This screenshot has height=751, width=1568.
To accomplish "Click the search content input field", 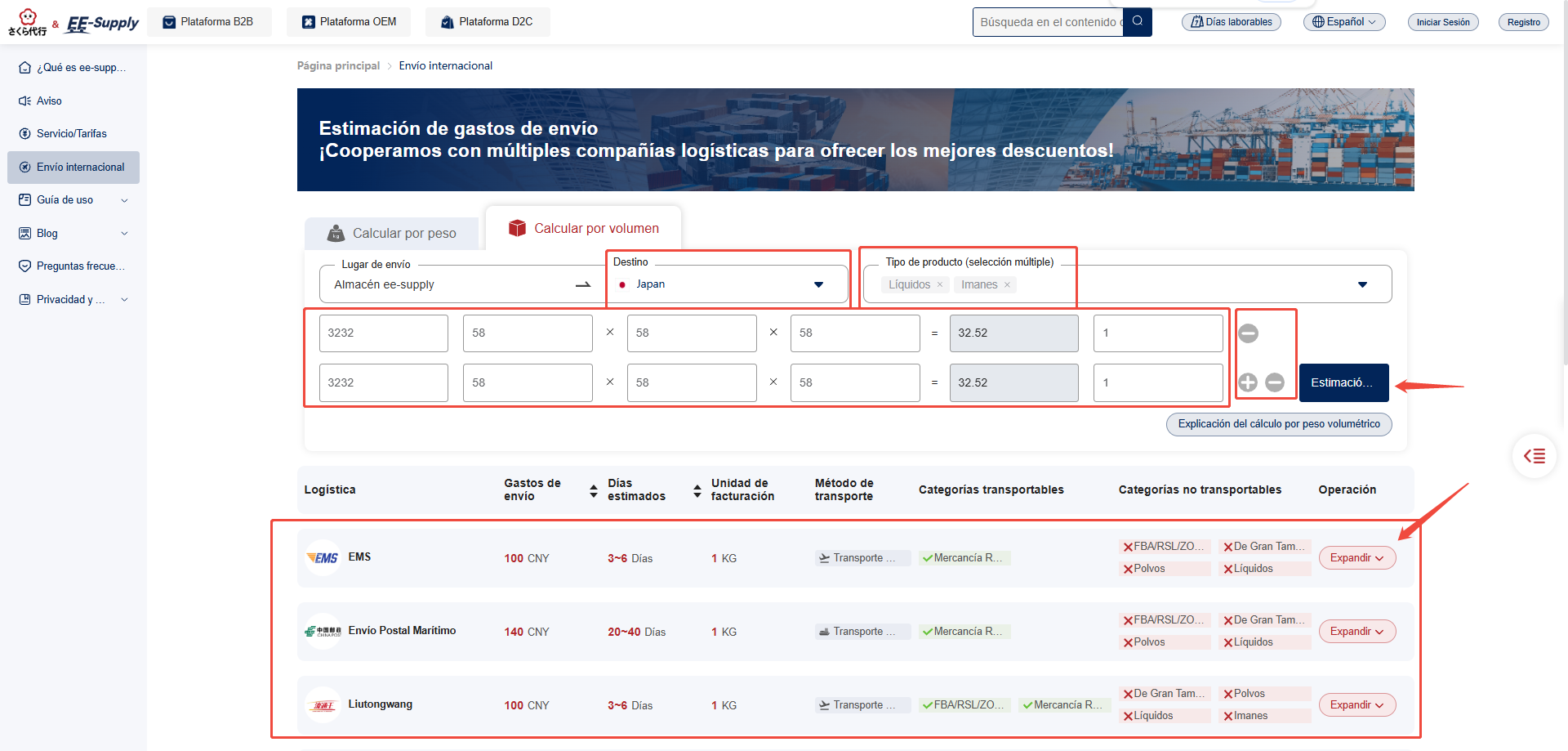I will point(1048,22).
